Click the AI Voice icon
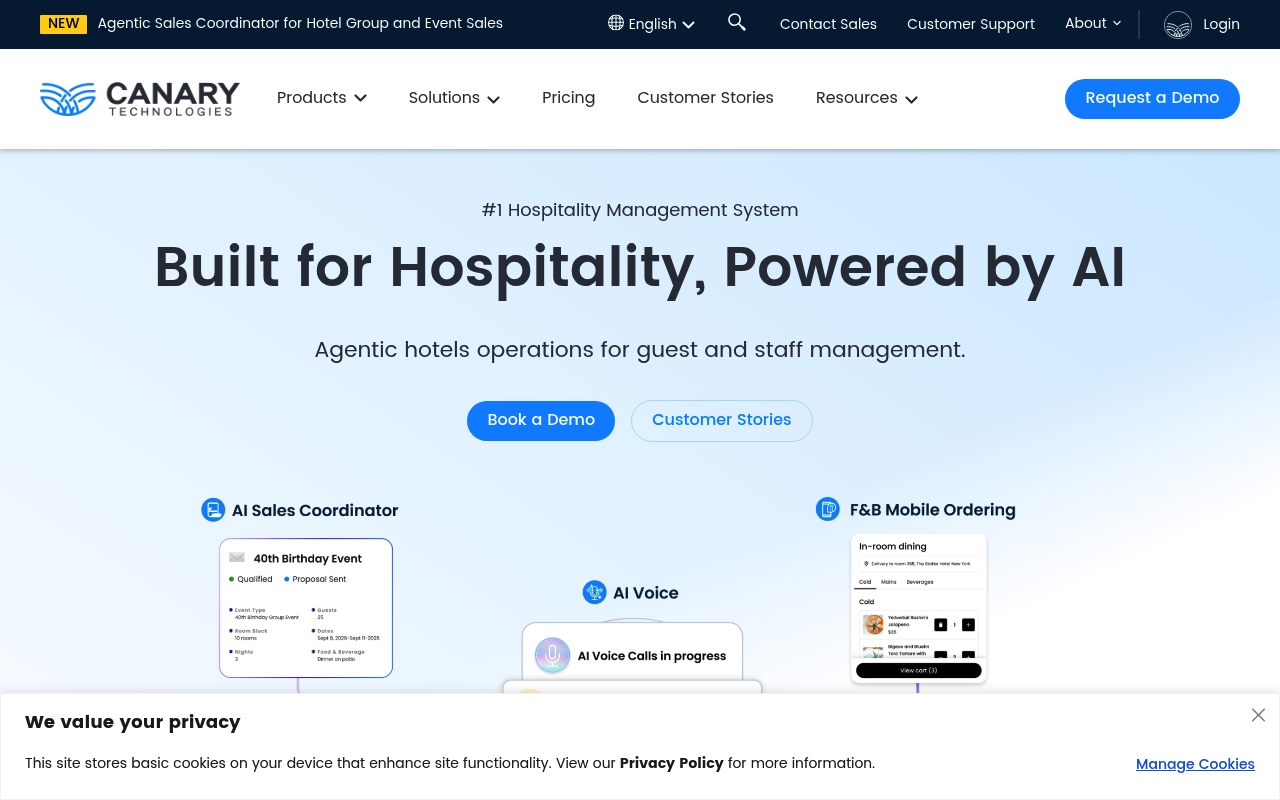Screen dimensions: 1280x800 tap(595, 592)
